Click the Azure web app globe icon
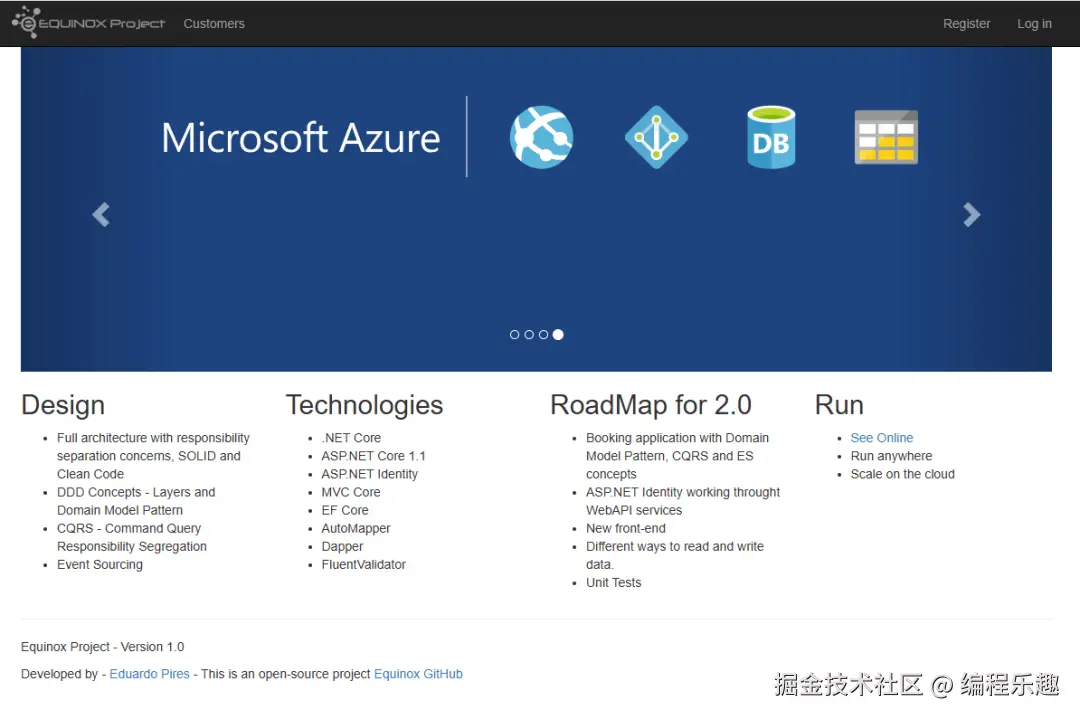Screen dimensions: 1080x719 click(x=541, y=137)
